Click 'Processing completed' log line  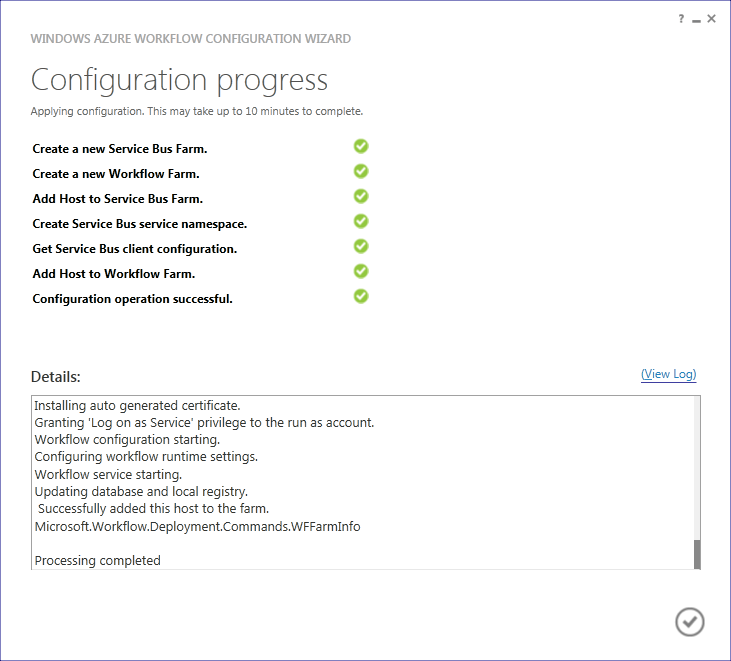pos(97,561)
